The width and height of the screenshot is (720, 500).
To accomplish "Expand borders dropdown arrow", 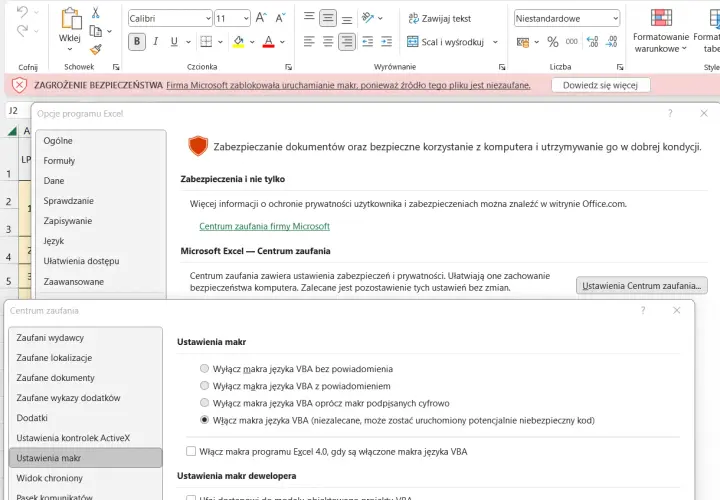I will (220, 42).
